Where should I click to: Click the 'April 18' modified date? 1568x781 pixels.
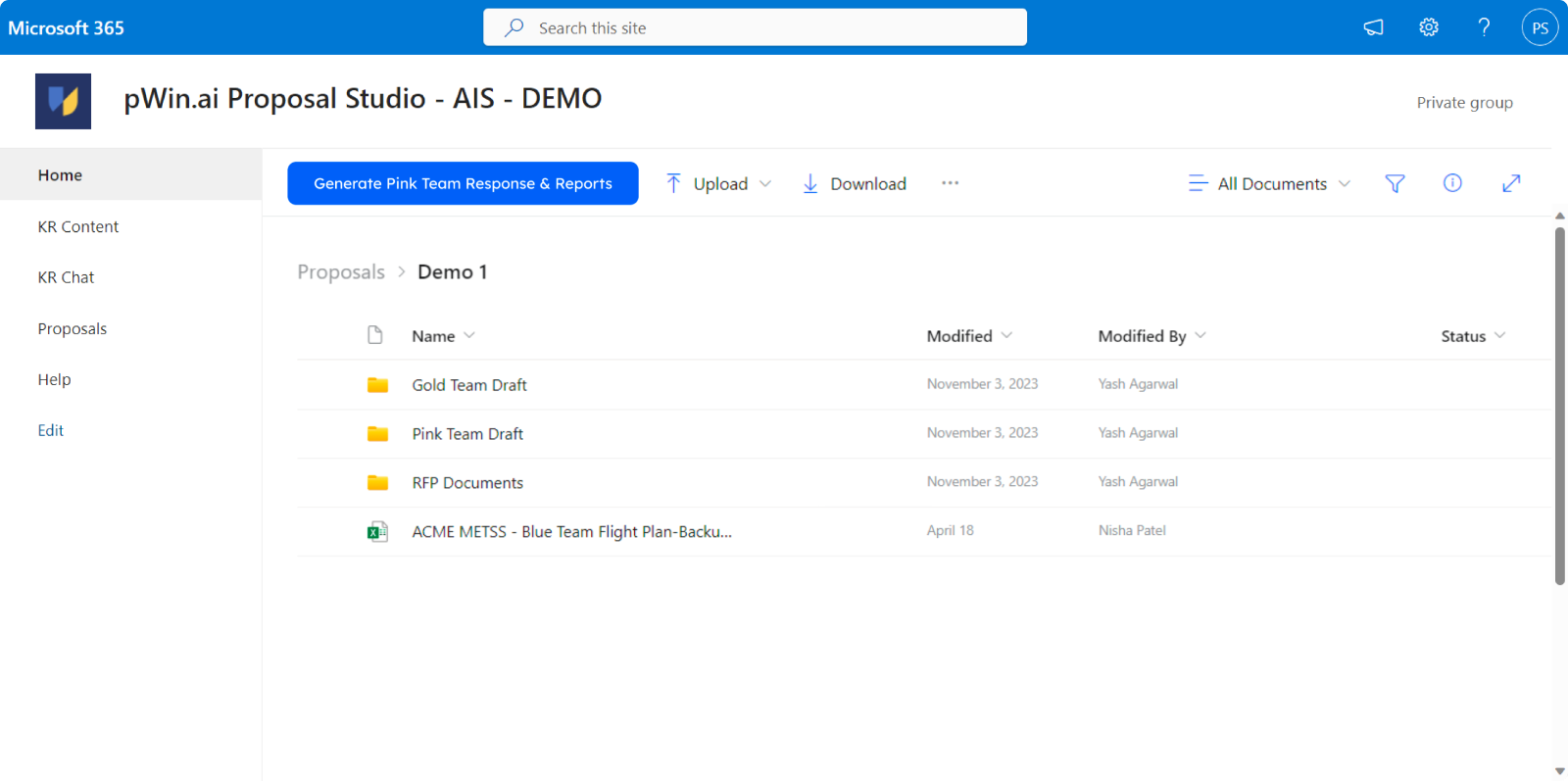[950, 530]
